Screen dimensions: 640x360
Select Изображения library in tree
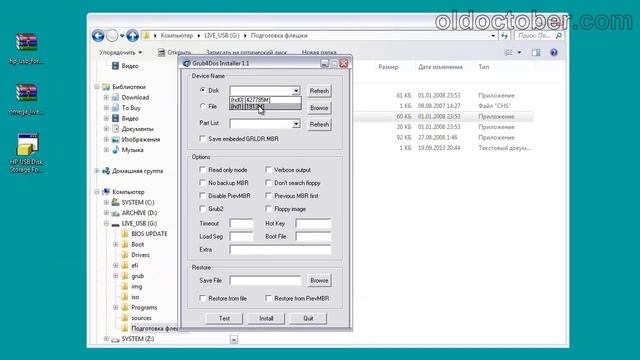(141, 140)
